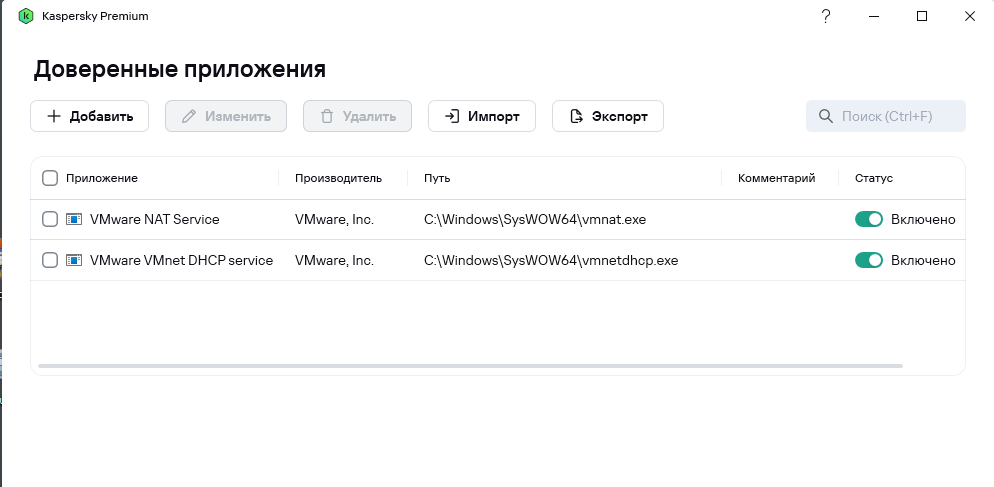Click the Удалить button
The image size is (994, 487).
point(358,116)
